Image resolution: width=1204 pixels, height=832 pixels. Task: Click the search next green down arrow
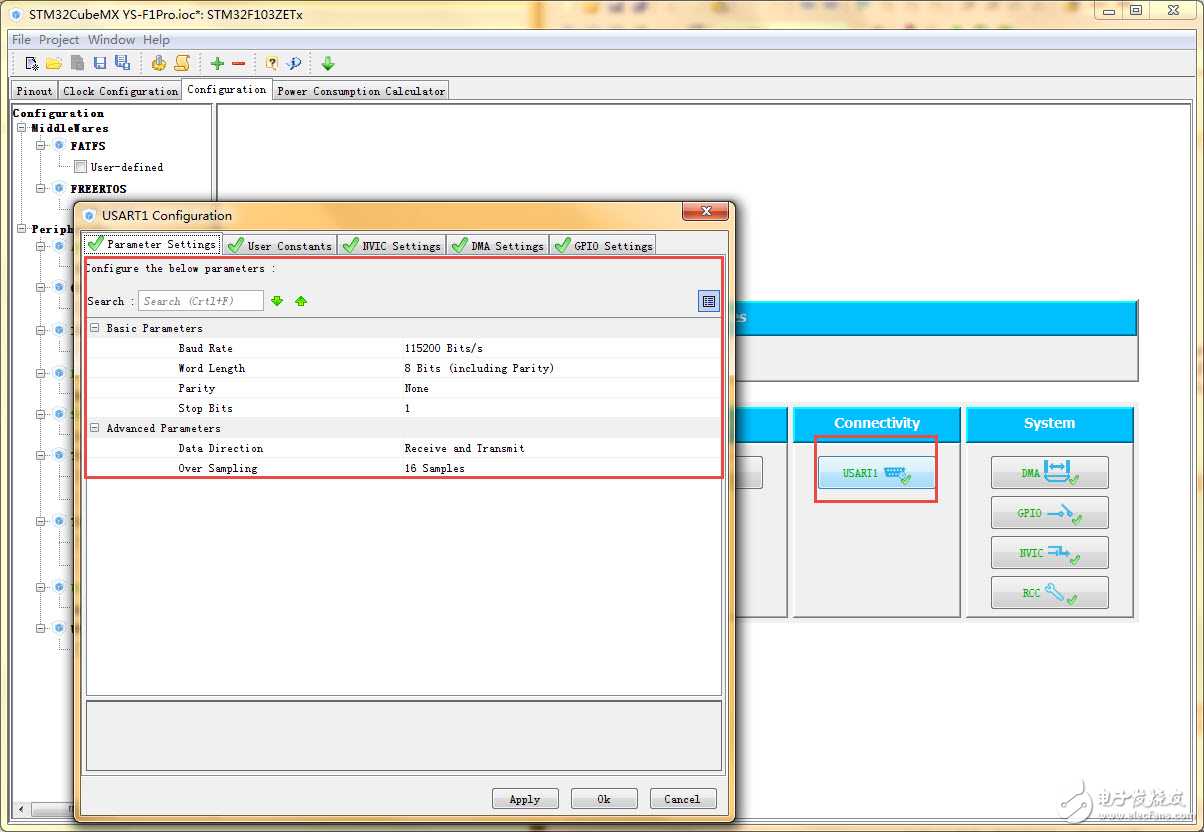[x=277, y=301]
